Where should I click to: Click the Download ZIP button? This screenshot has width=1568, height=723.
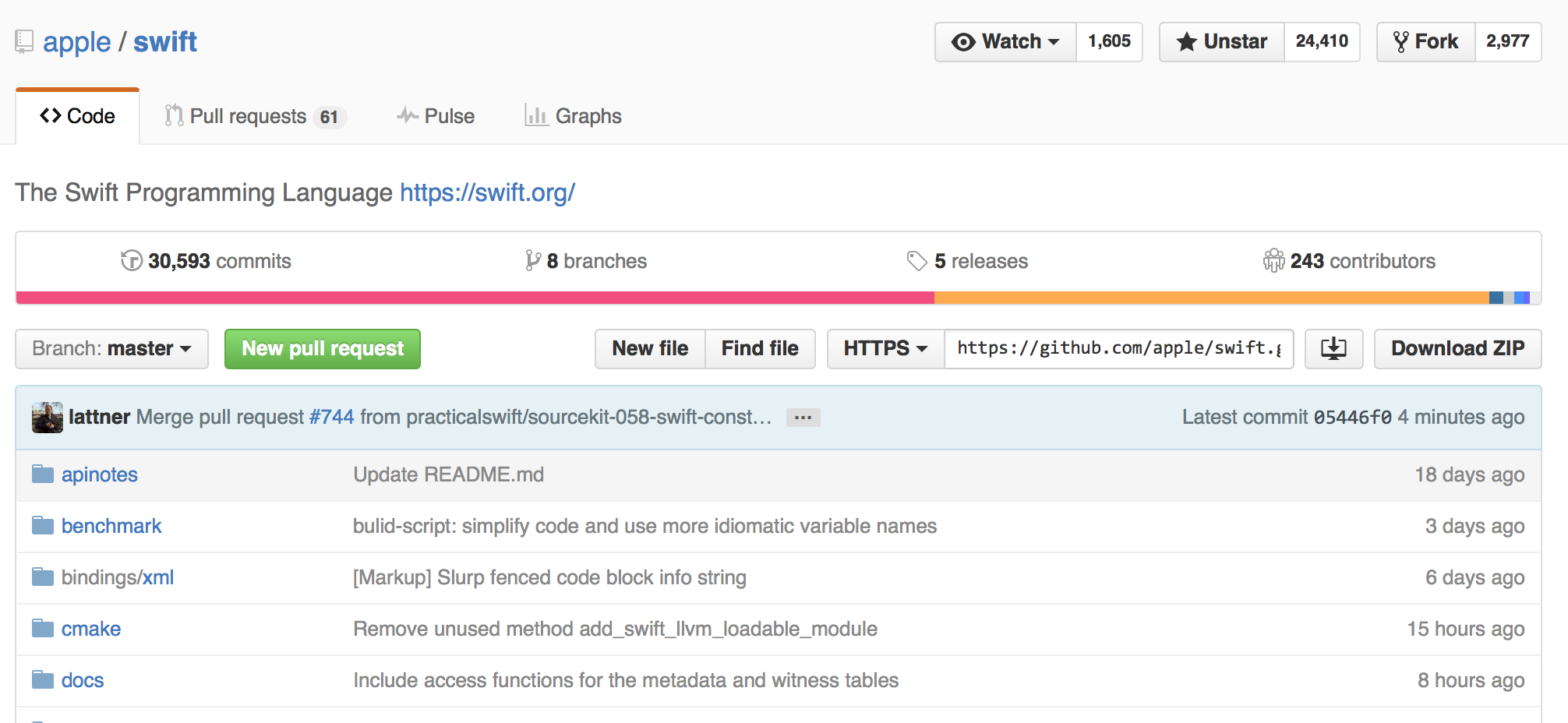[1457, 348]
